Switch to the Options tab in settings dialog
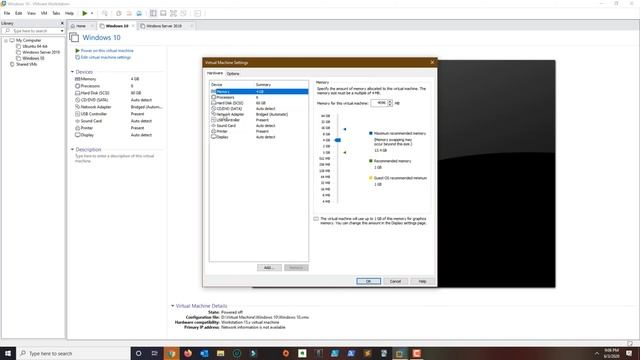 pyautogui.click(x=233, y=74)
